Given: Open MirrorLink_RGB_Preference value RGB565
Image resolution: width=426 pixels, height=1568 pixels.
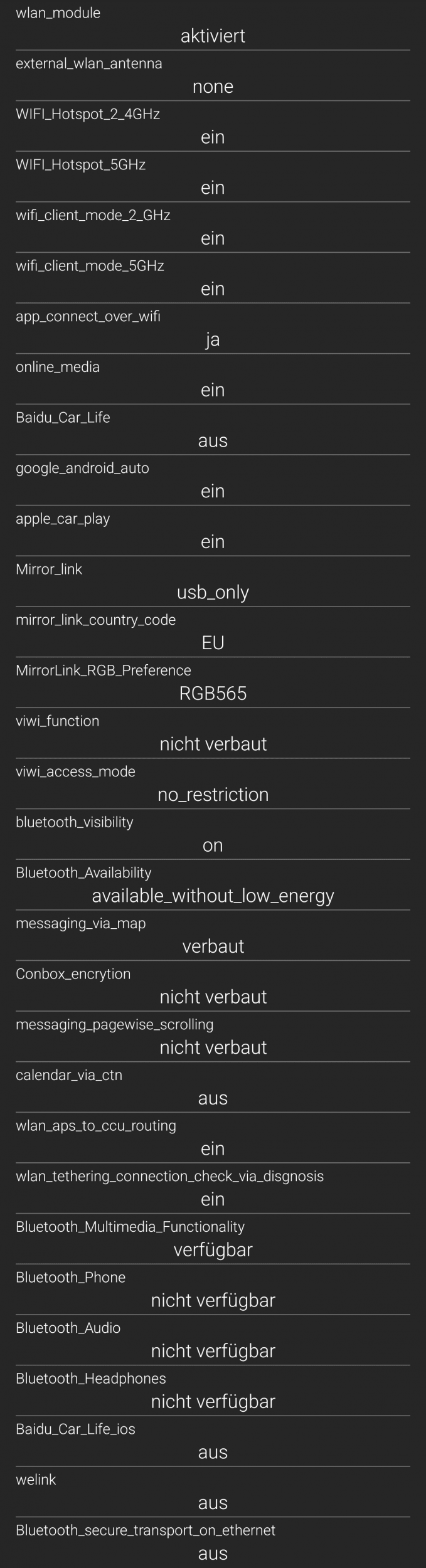Looking at the screenshot, I should [x=213, y=693].
